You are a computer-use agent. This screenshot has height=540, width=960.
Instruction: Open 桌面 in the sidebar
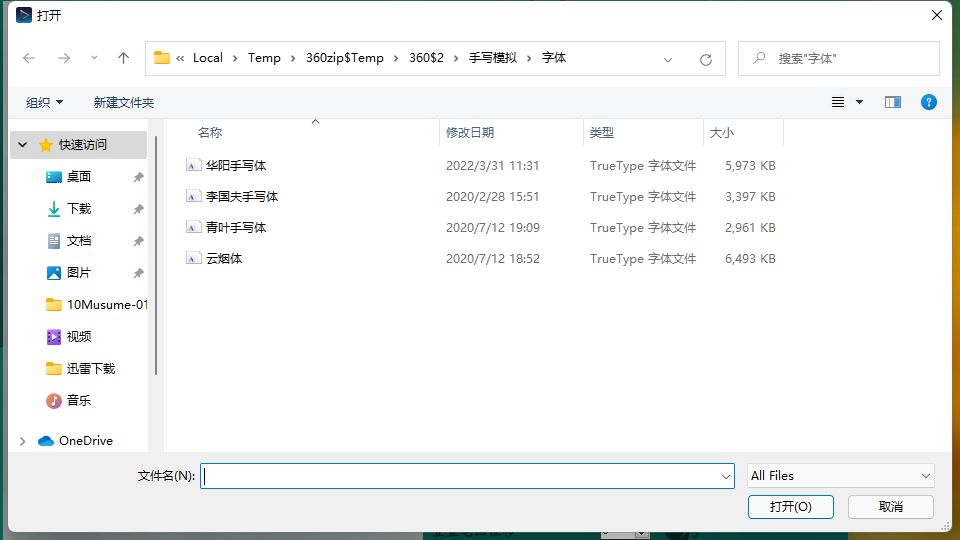tap(78, 177)
